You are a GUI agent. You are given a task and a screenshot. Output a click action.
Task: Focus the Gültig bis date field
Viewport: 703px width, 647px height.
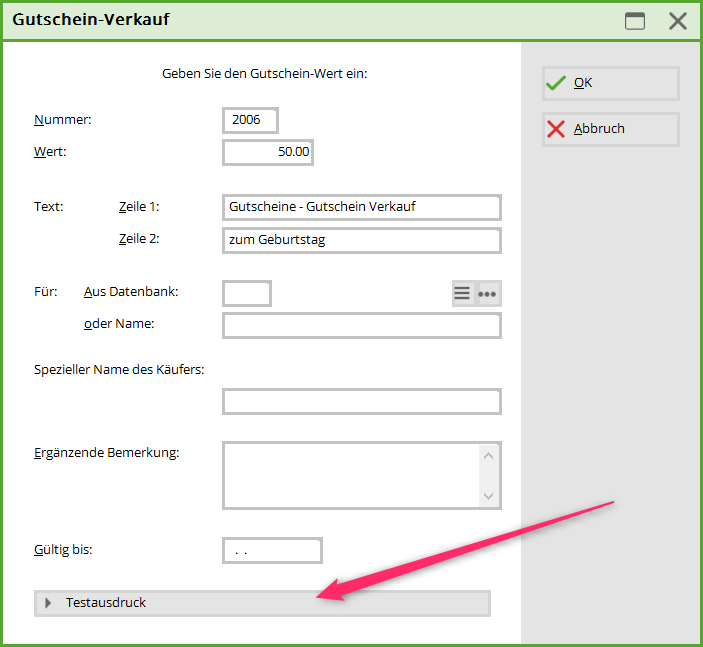pos(272,550)
